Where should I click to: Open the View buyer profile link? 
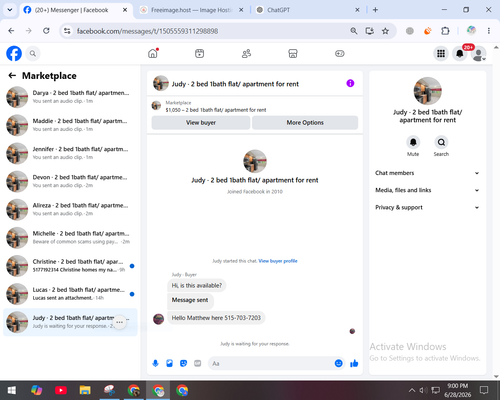278,261
